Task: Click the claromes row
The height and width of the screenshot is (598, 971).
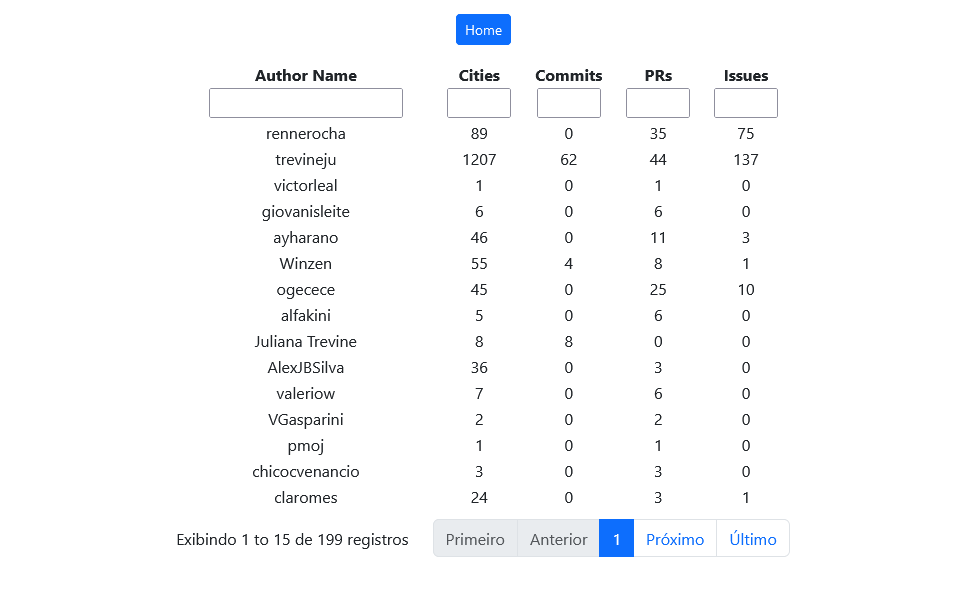Action: [305, 497]
